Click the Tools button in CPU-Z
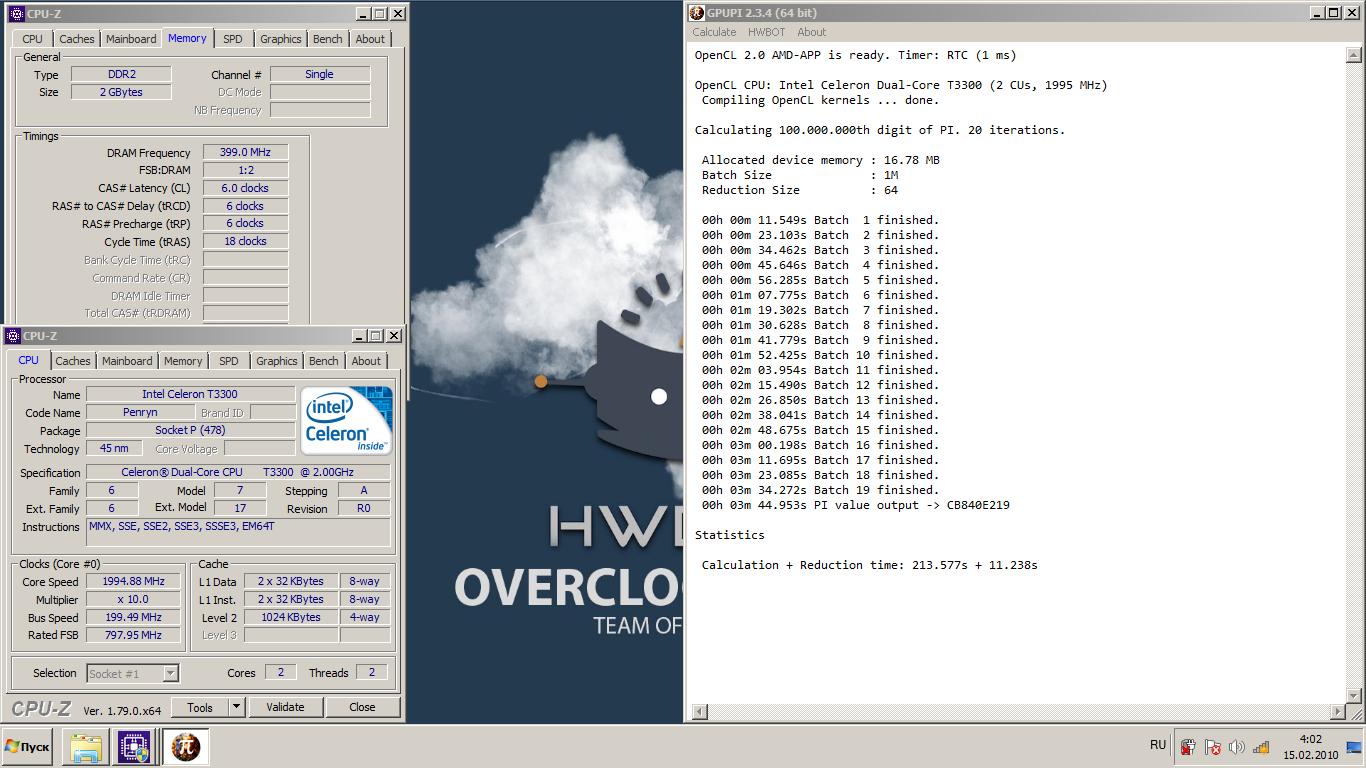Screen dimensions: 1366x768 [x=200, y=707]
